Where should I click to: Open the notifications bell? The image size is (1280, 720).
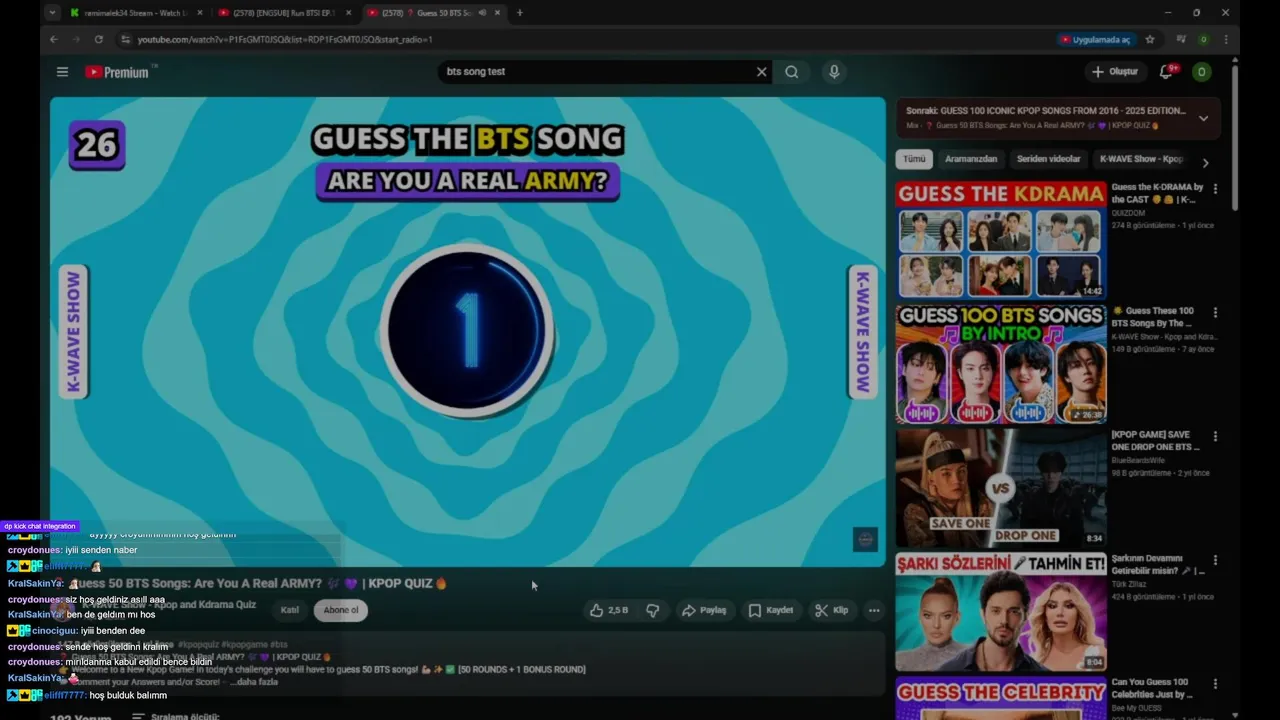pyautogui.click(x=1166, y=72)
